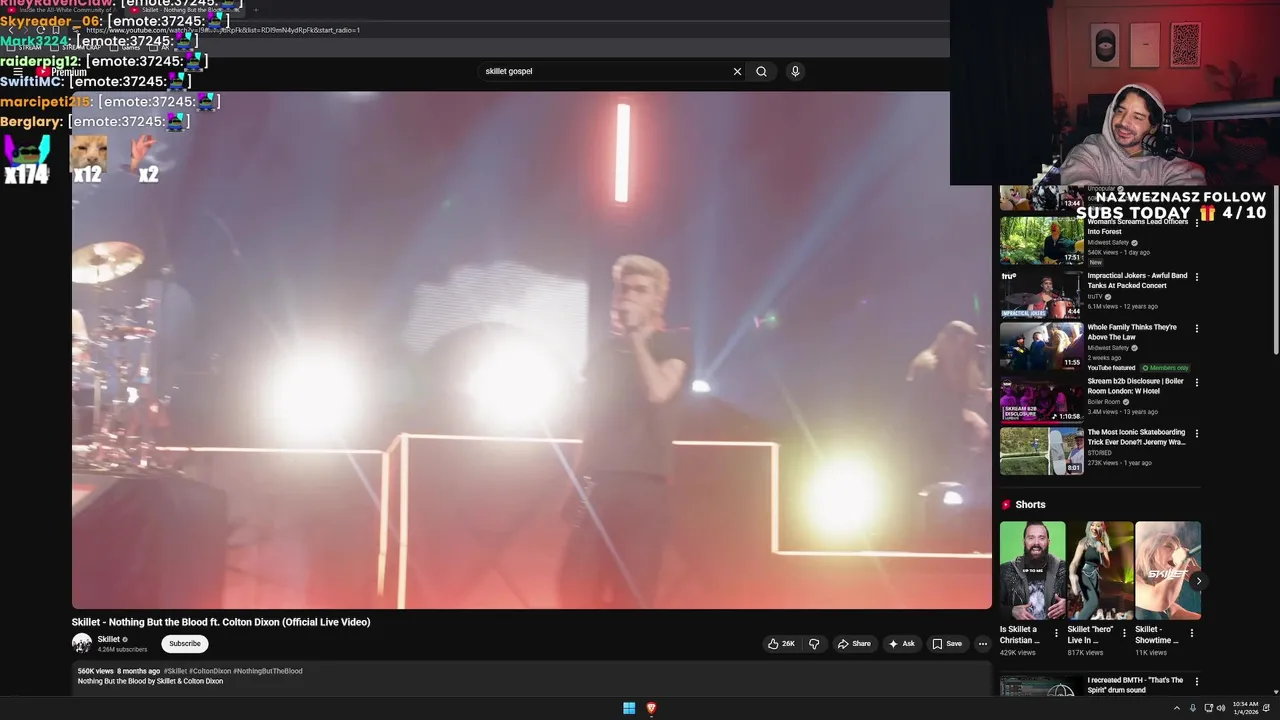
Task: Open the Ask AI button
Action: click(x=901, y=644)
